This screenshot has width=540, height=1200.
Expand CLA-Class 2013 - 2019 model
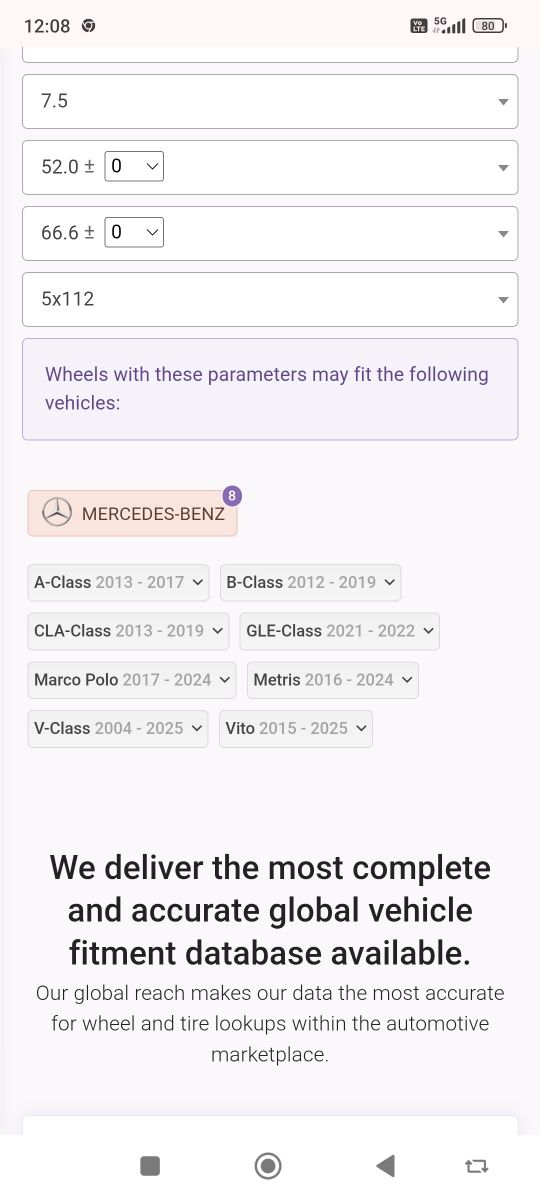click(x=128, y=631)
